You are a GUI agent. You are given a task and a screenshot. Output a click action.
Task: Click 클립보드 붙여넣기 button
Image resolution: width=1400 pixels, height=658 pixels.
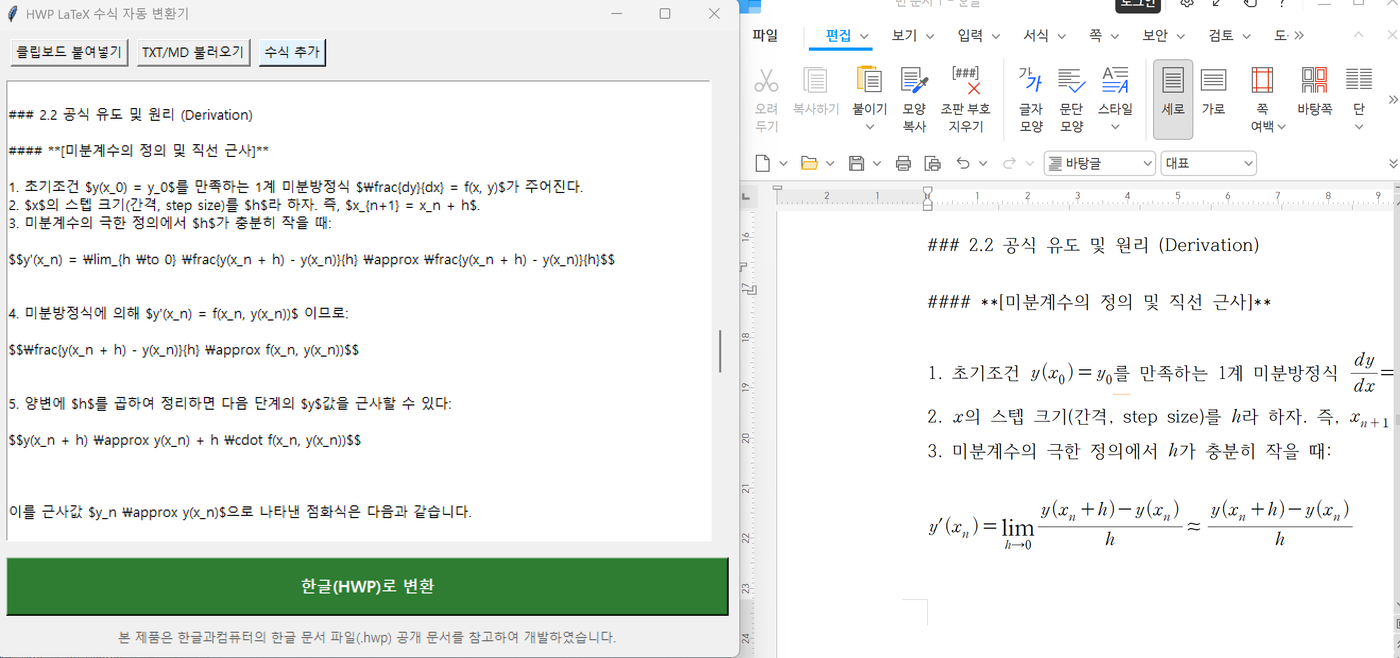pyautogui.click(x=69, y=52)
